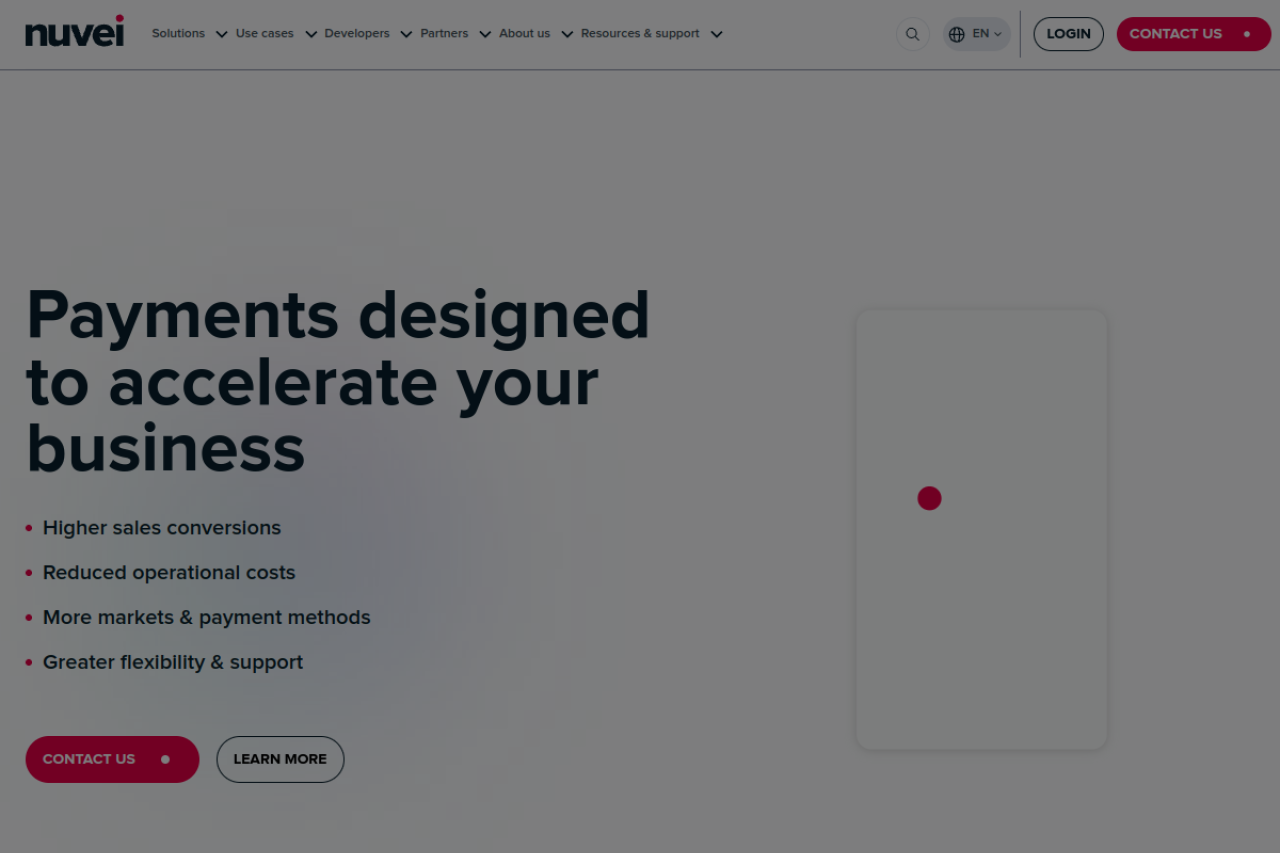Image resolution: width=1280 pixels, height=853 pixels.
Task: Open the Resources & support menu
Action: pos(640,33)
